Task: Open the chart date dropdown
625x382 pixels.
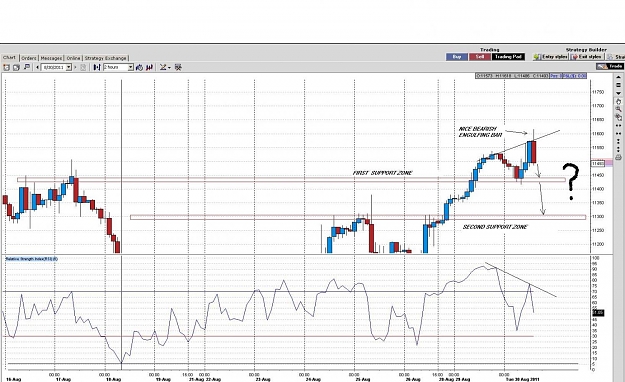Action: pos(69,67)
